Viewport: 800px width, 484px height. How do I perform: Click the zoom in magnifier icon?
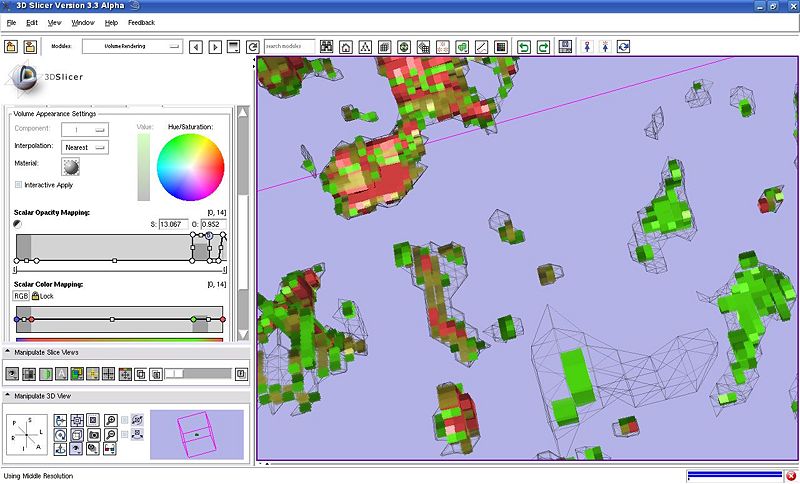coord(111,421)
